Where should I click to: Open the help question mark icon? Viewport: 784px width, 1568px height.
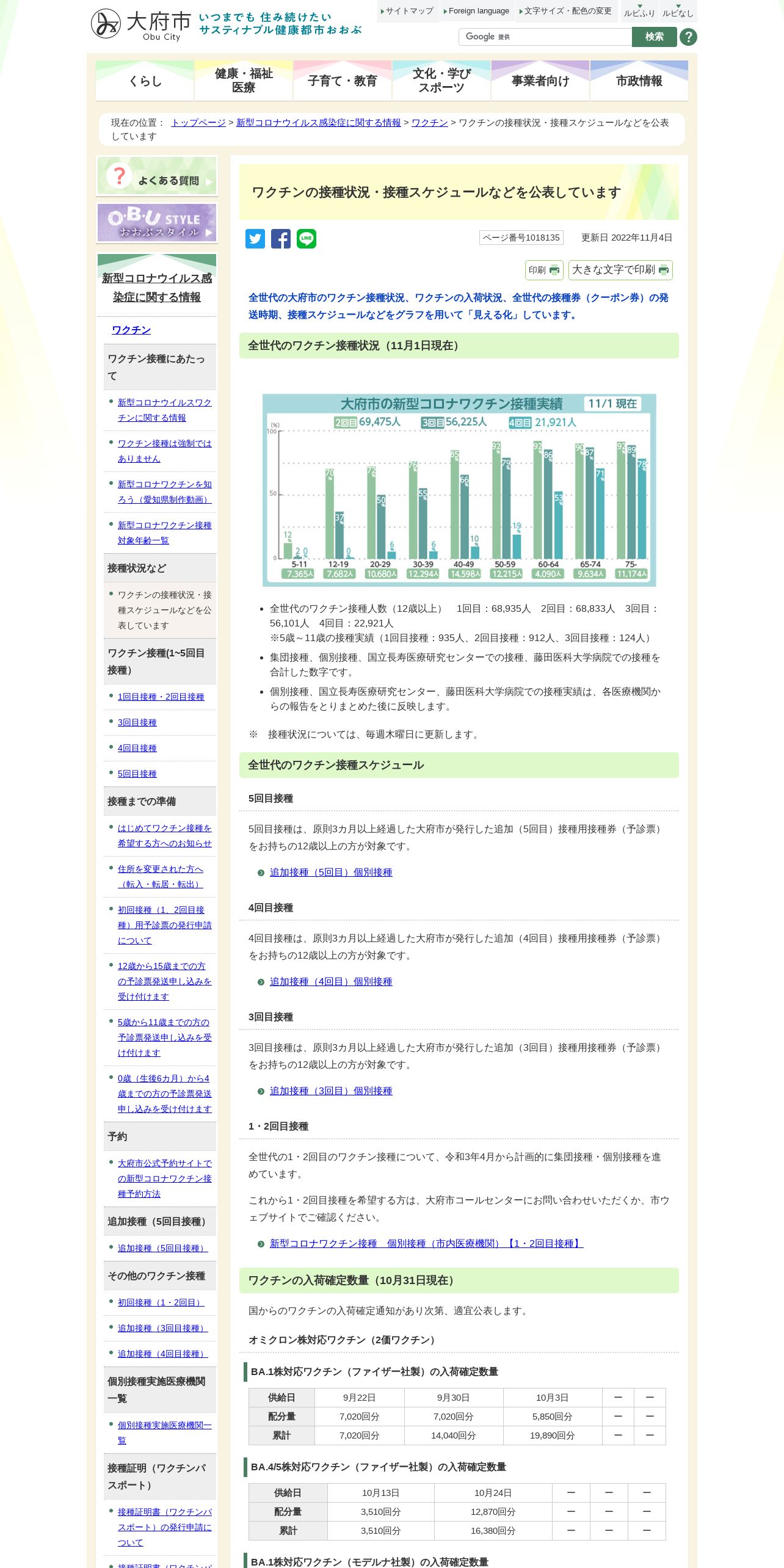coord(688,37)
